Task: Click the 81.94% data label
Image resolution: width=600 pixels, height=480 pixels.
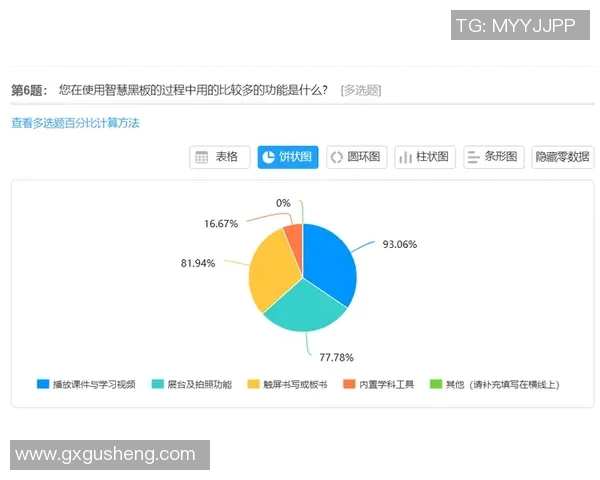Action: coord(198,263)
